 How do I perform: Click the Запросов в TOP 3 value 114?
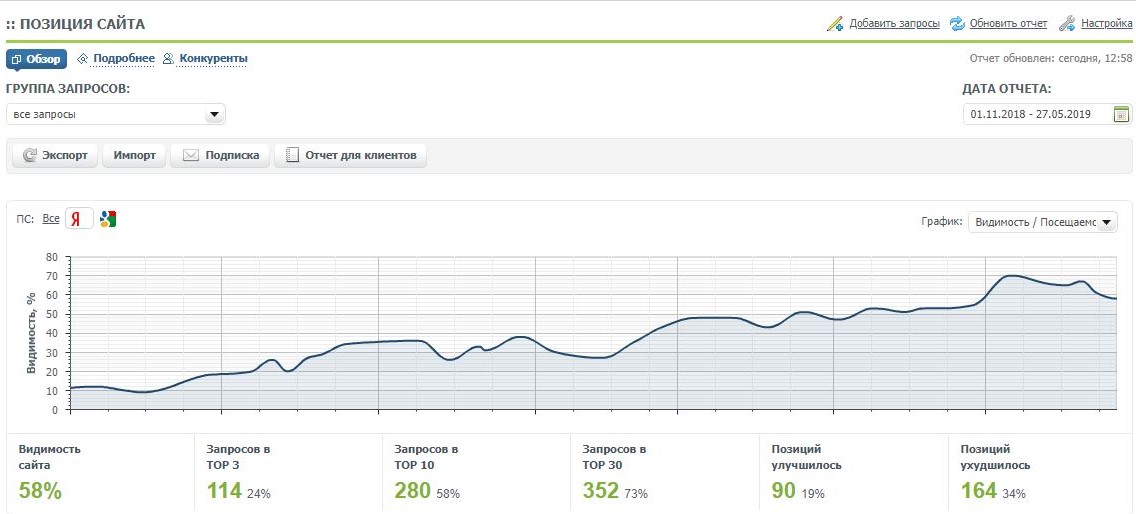coord(225,491)
